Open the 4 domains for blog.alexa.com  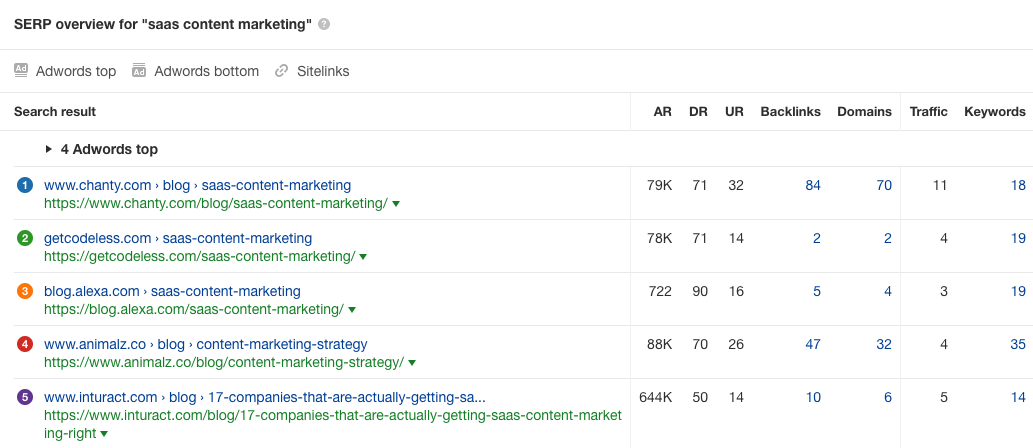click(x=888, y=291)
